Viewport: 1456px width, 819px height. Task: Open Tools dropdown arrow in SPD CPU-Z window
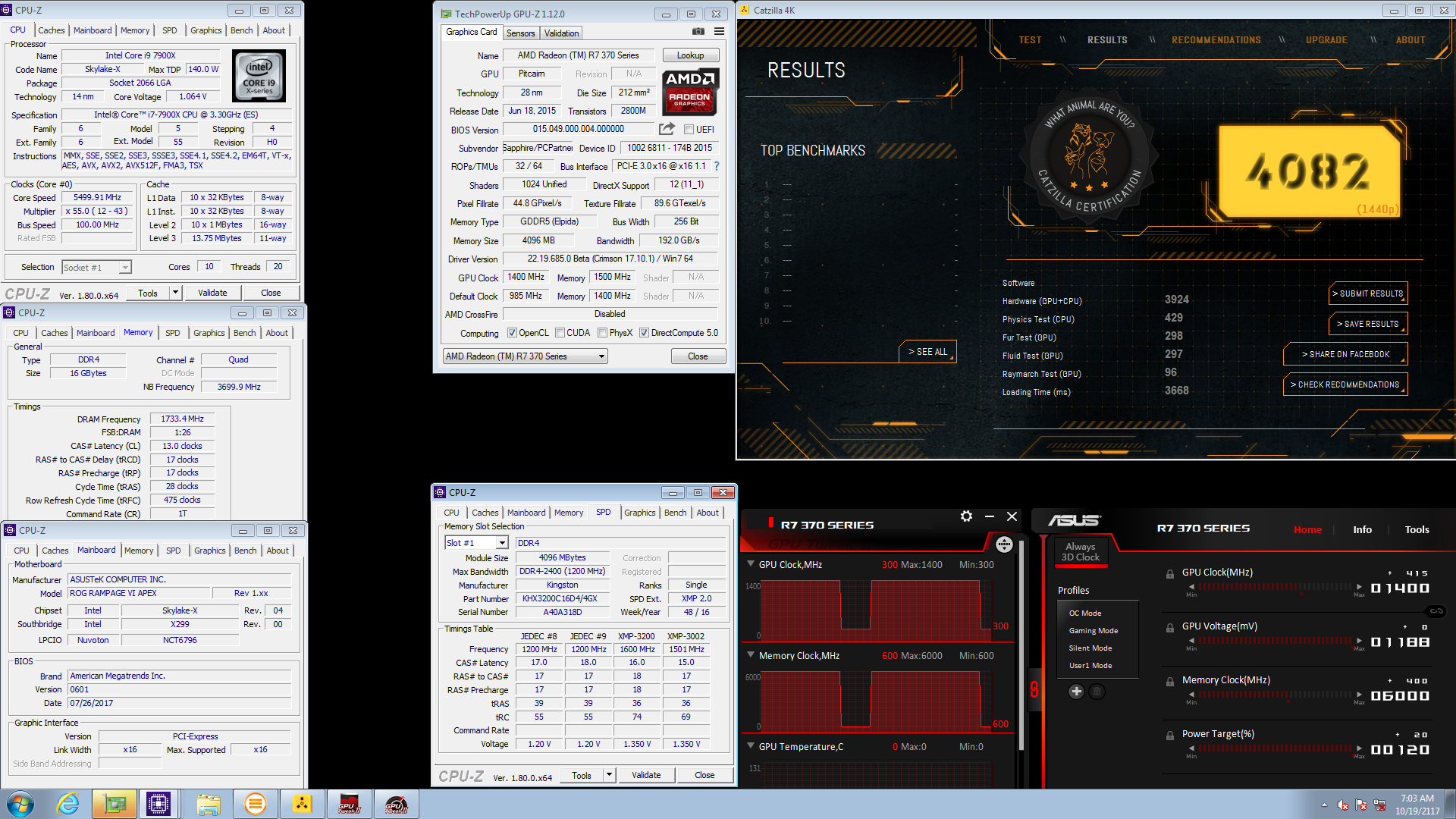coord(609,775)
